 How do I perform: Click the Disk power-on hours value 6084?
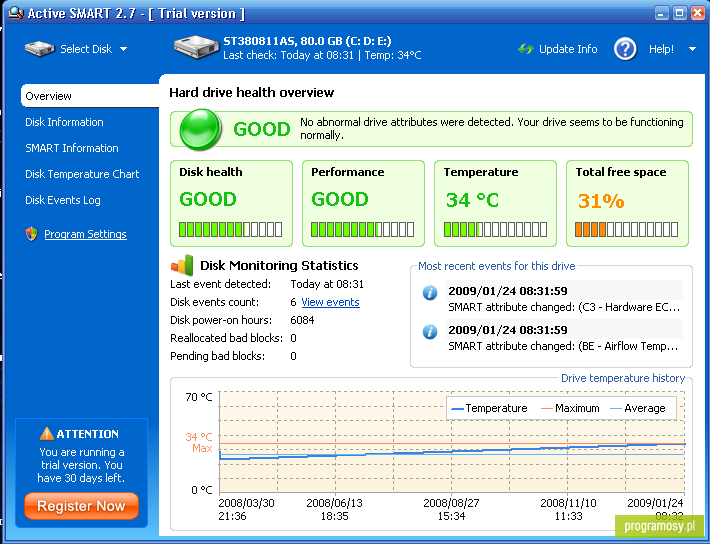pos(302,320)
